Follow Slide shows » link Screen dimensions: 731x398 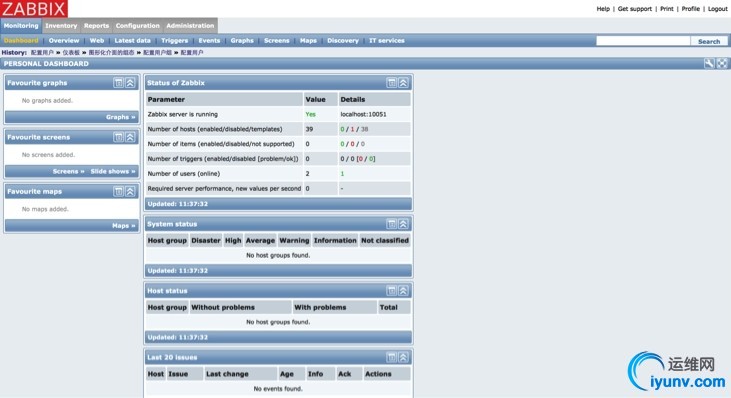[x=113, y=172]
